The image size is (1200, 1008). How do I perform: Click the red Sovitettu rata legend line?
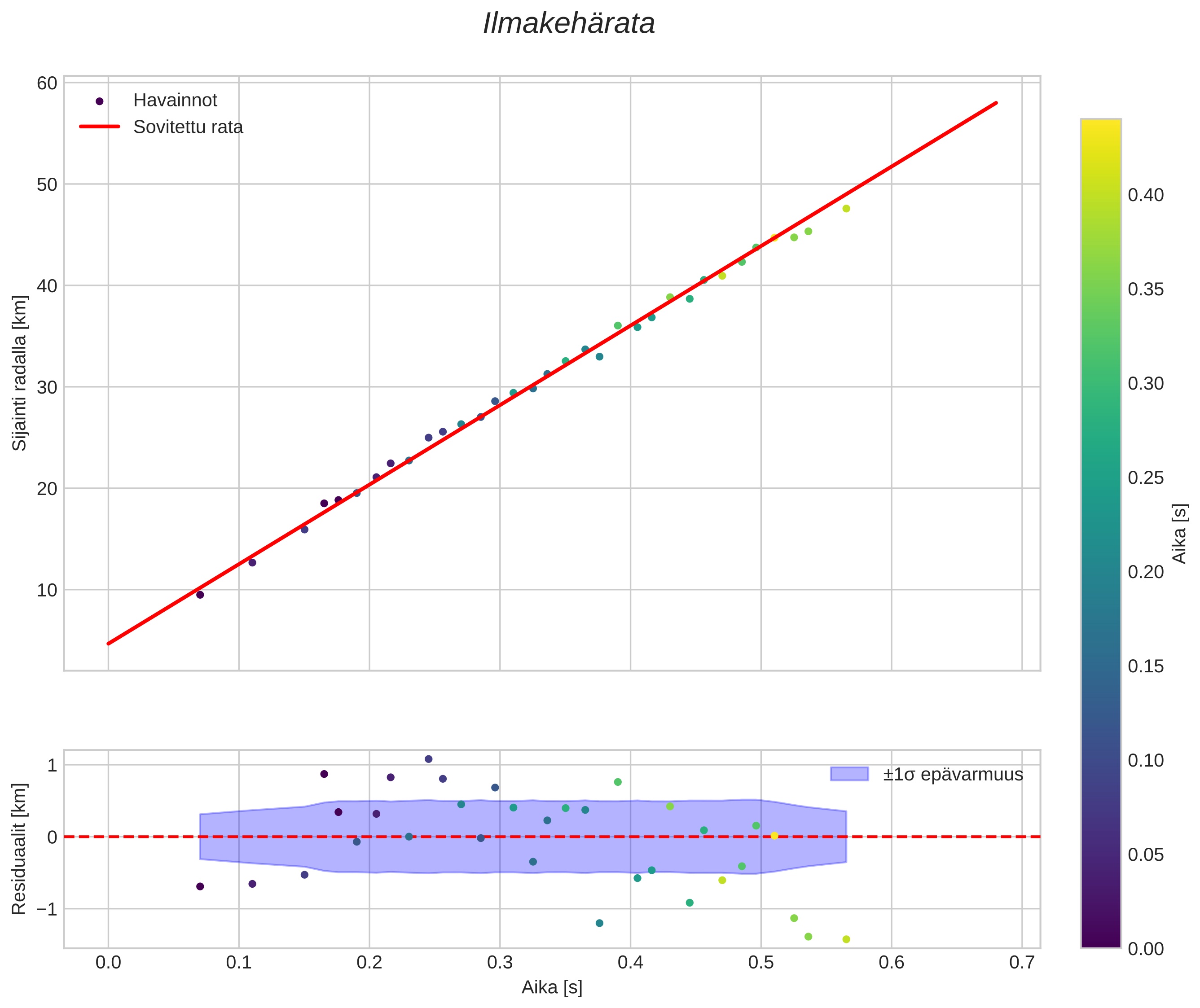point(100,127)
